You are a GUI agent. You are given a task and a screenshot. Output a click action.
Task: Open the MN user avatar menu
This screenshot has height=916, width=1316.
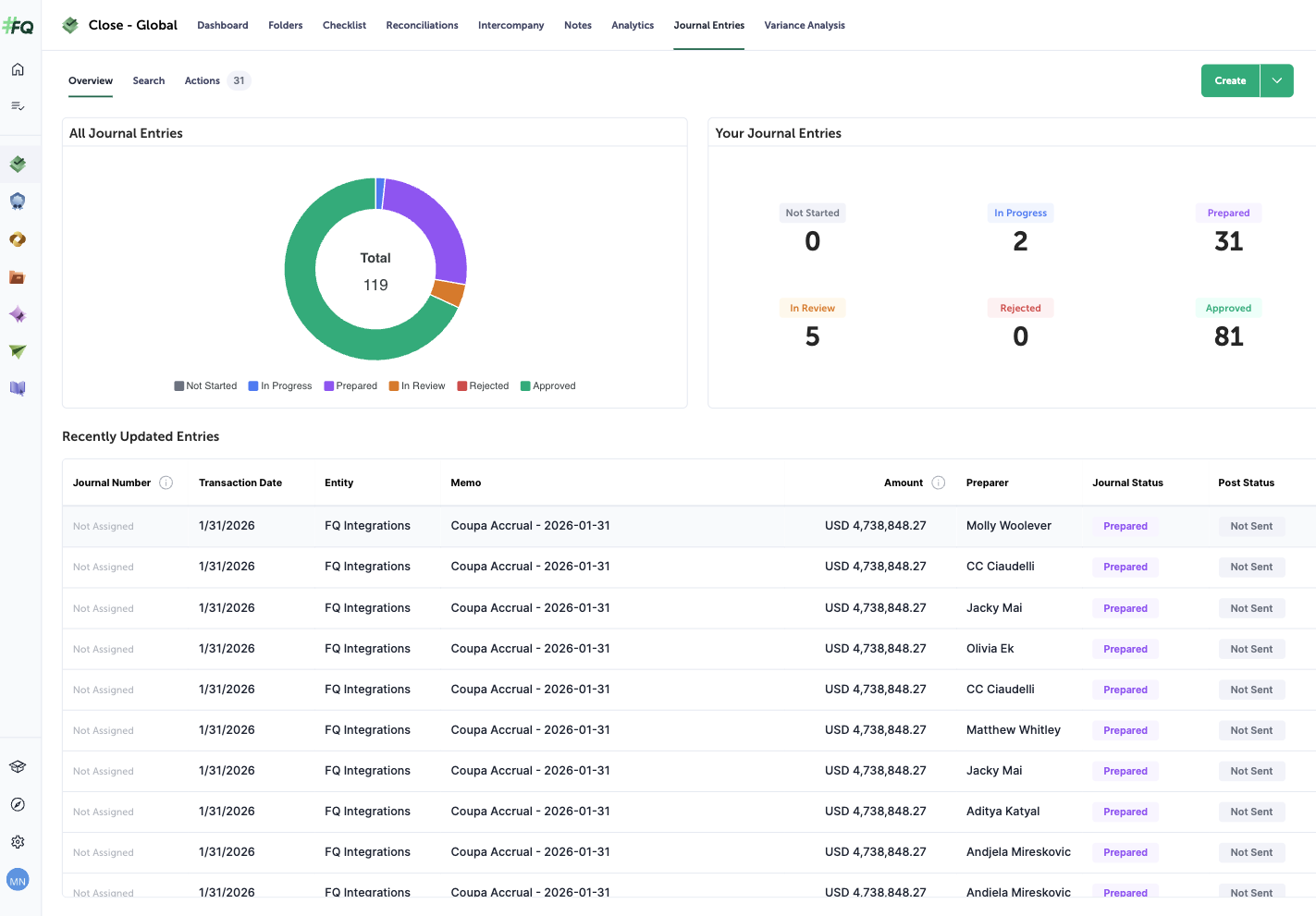[x=18, y=880]
